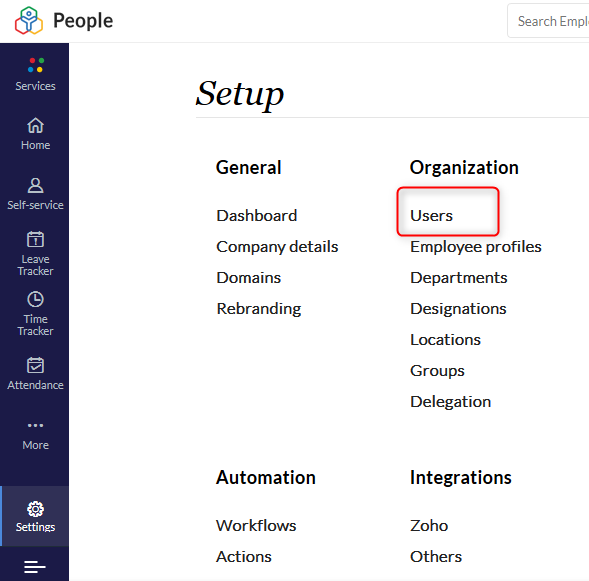The width and height of the screenshot is (589, 581).
Task: Open Departments under Organization
Action: 459,278
